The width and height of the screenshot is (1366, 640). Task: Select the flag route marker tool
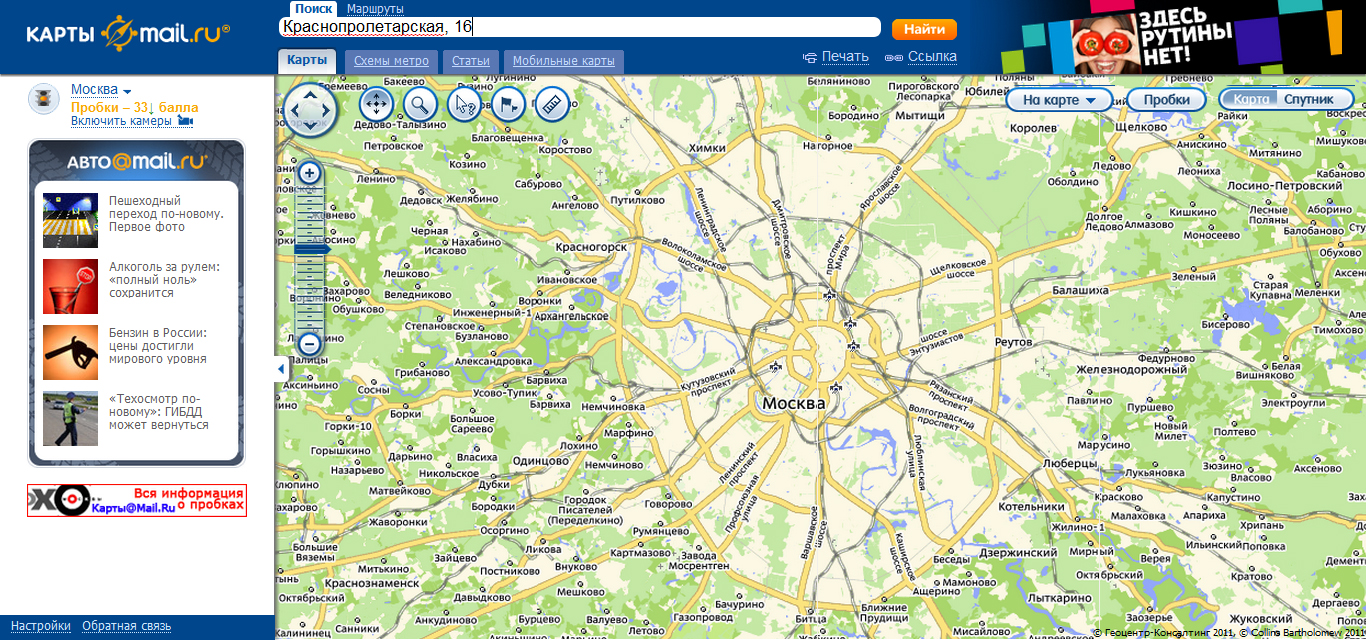[x=508, y=104]
